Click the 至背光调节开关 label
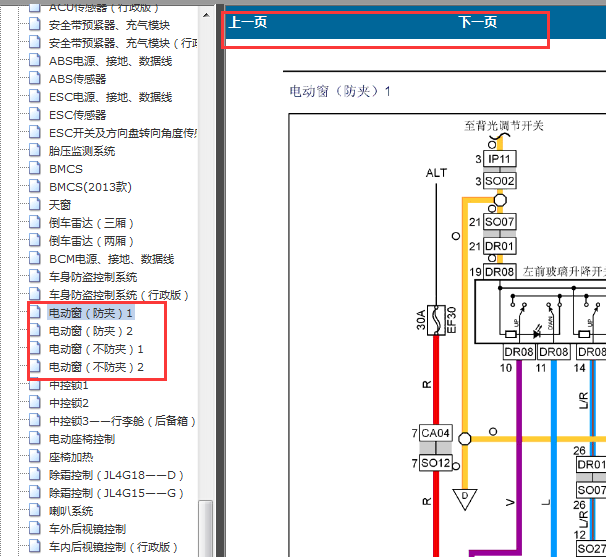This screenshot has height=557, width=606. coord(504,126)
